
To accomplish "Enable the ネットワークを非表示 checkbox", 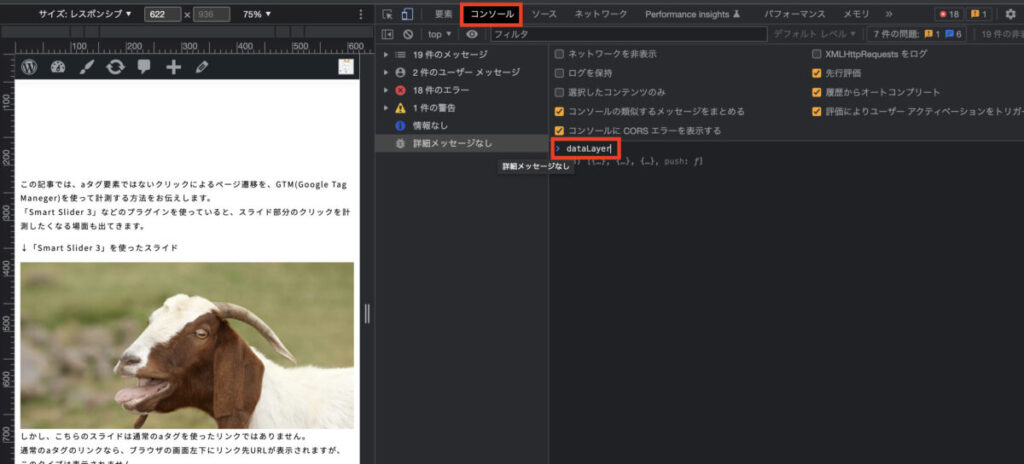I will (x=560, y=54).
